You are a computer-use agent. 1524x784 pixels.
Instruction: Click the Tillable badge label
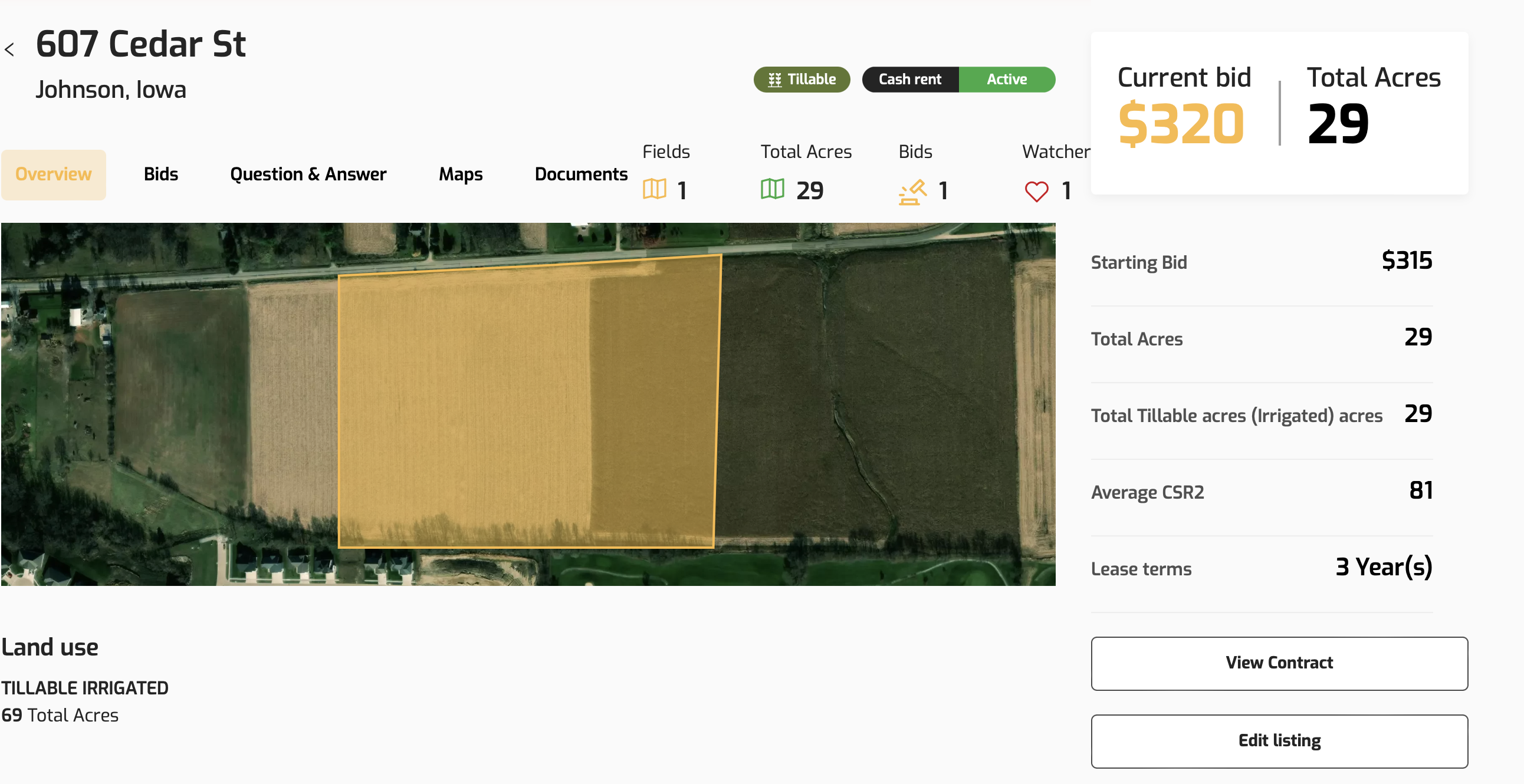coord(811,79)
